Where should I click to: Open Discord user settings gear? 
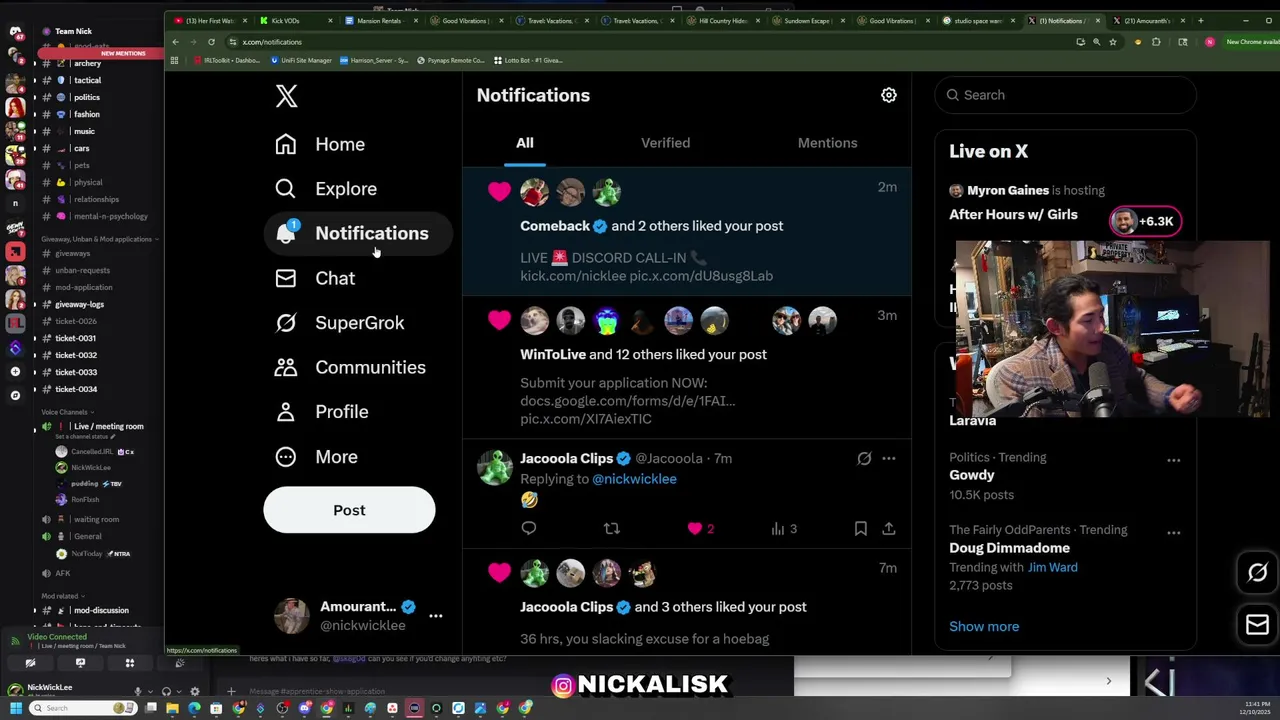pos(194,691)
